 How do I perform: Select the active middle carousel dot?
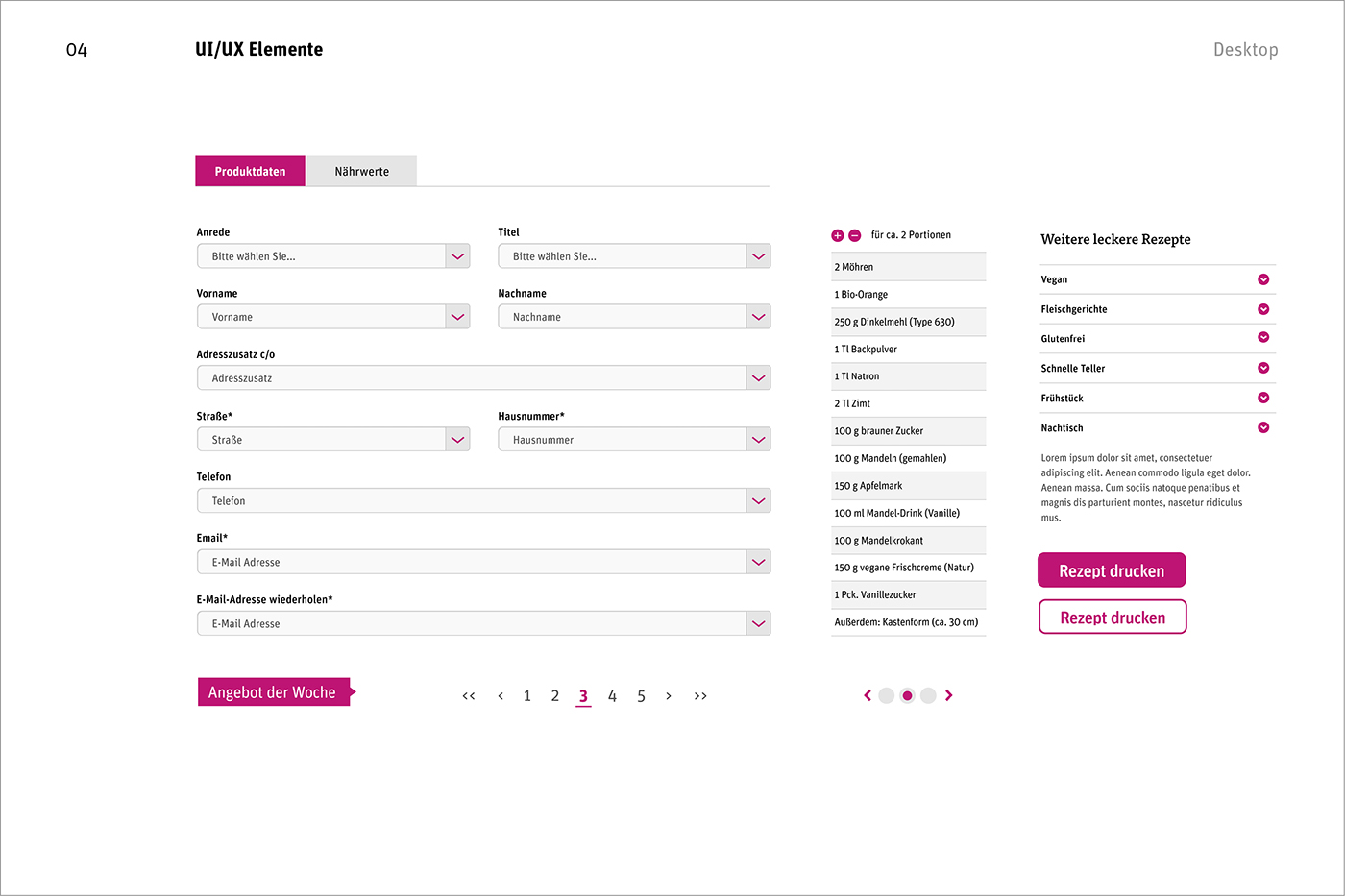[907, 695]
